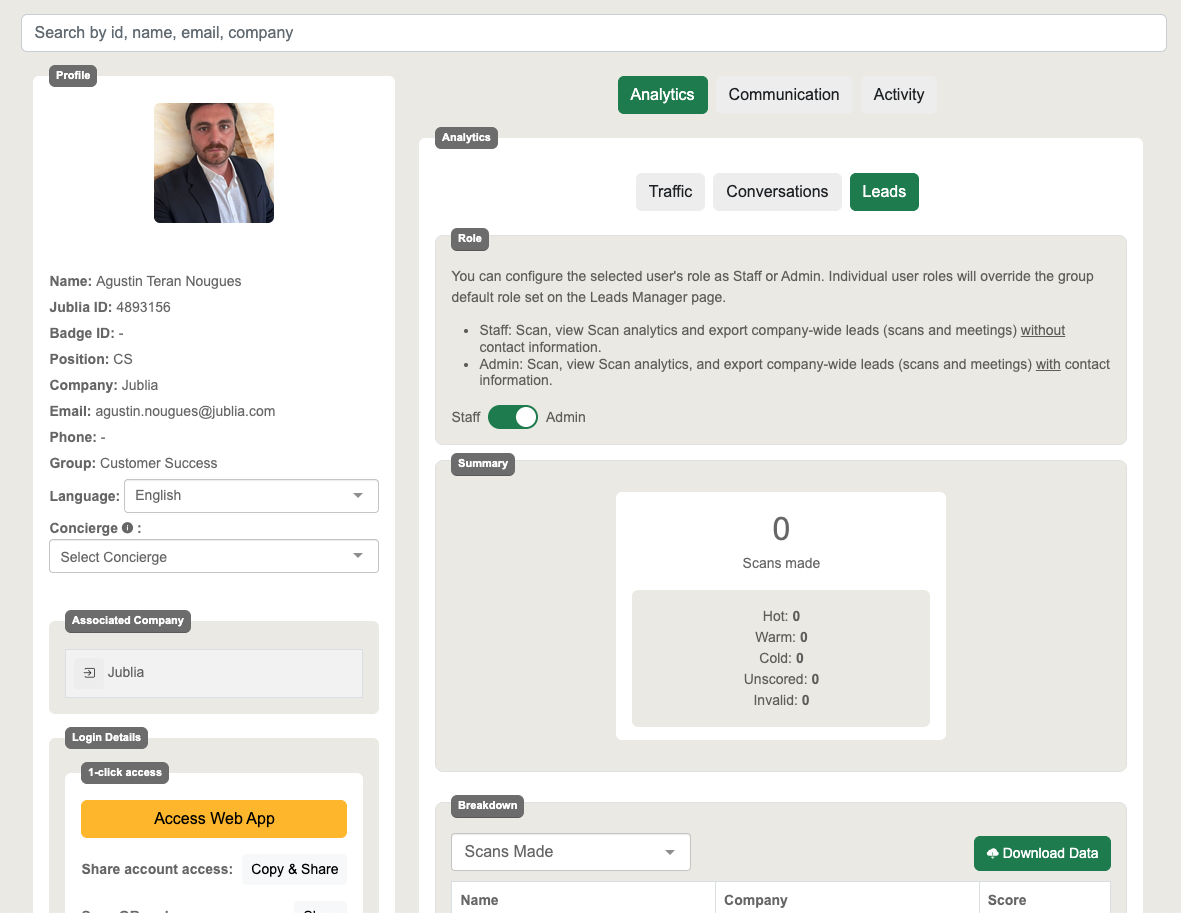Click the profile photo of Agustin
Viewport: 1181px width, 913px height.
click(x=214, y=163)
